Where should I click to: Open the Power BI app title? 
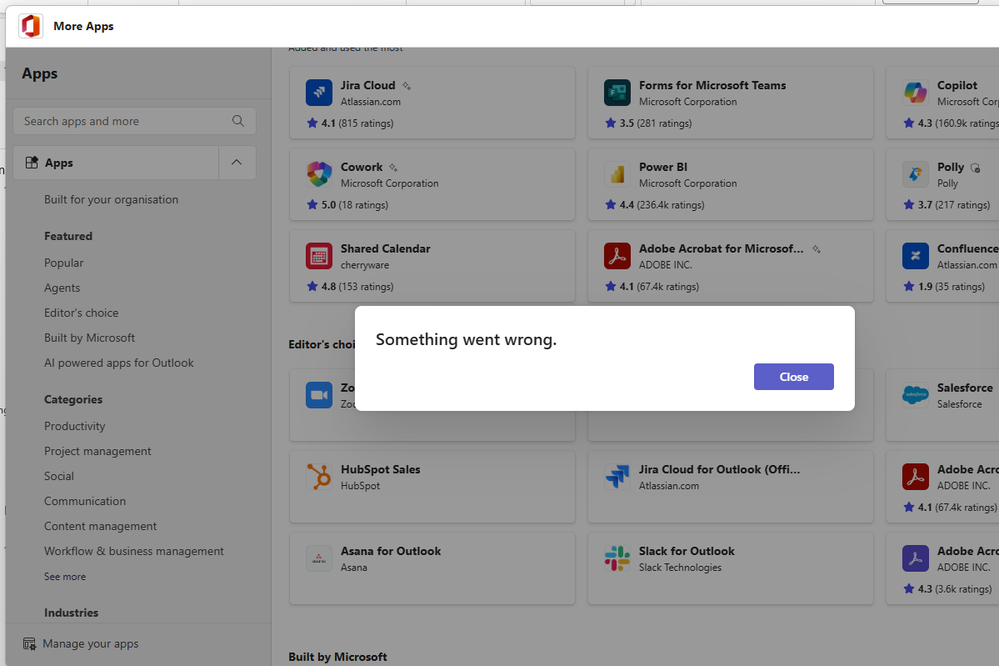663,167
